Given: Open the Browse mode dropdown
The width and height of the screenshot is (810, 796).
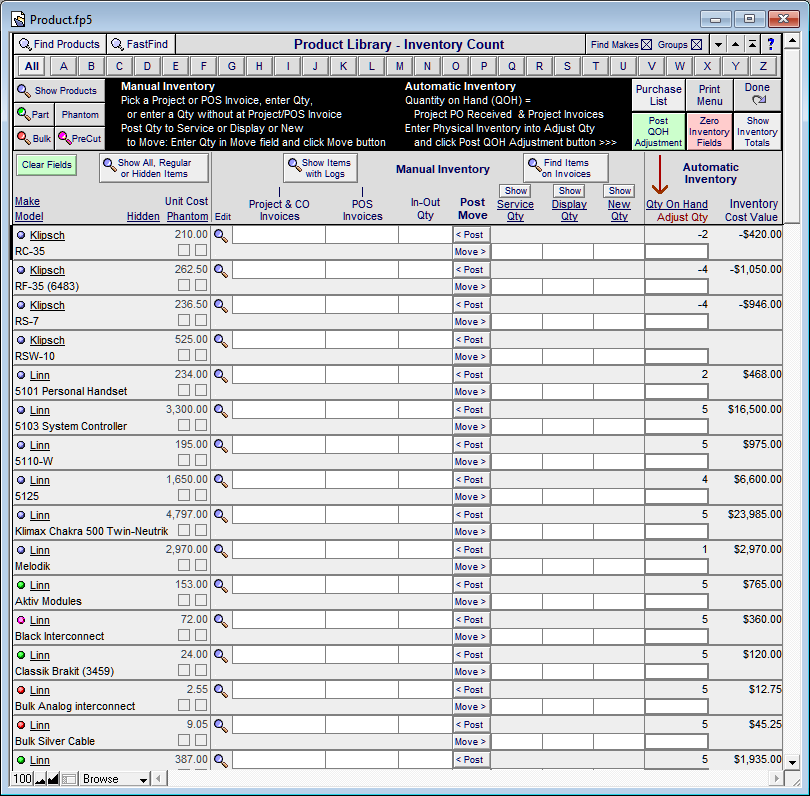Looking at the screenshot, I should (115, 778).
